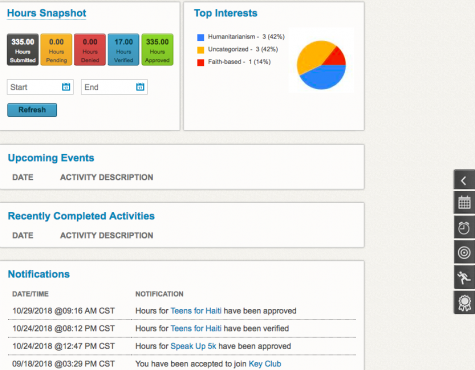Click the blue Humanitarianism legend swatch
Screen dimensions: 475x370
click(200, 37)
